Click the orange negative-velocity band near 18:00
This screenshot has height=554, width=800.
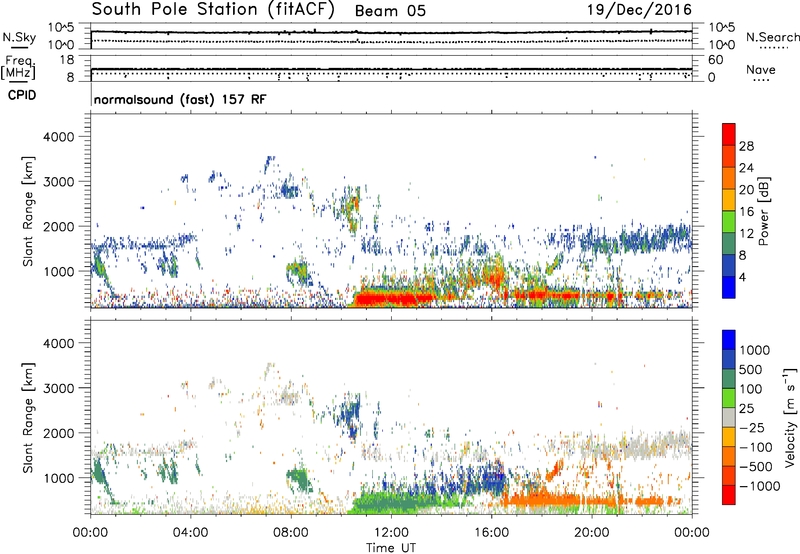541,499
